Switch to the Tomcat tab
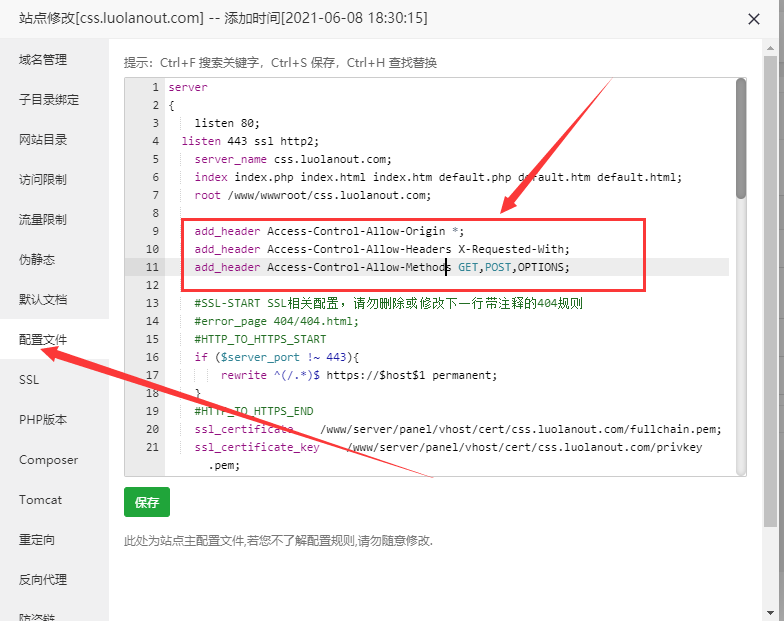Viewport: 784px width, 621px height. (40, 500)
